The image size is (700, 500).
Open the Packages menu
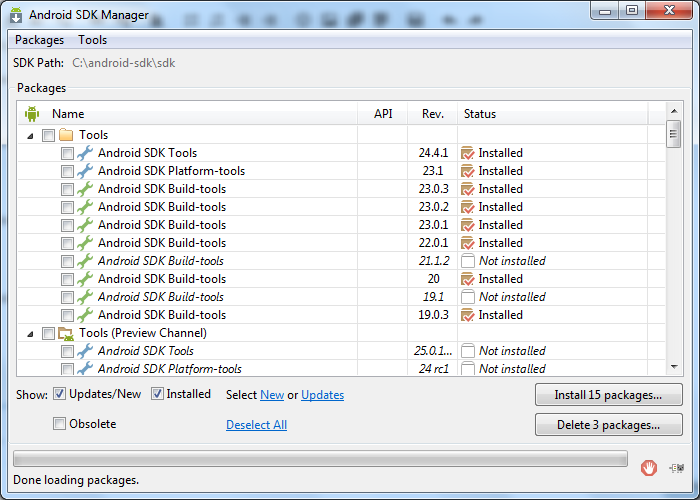pos(39,40)
